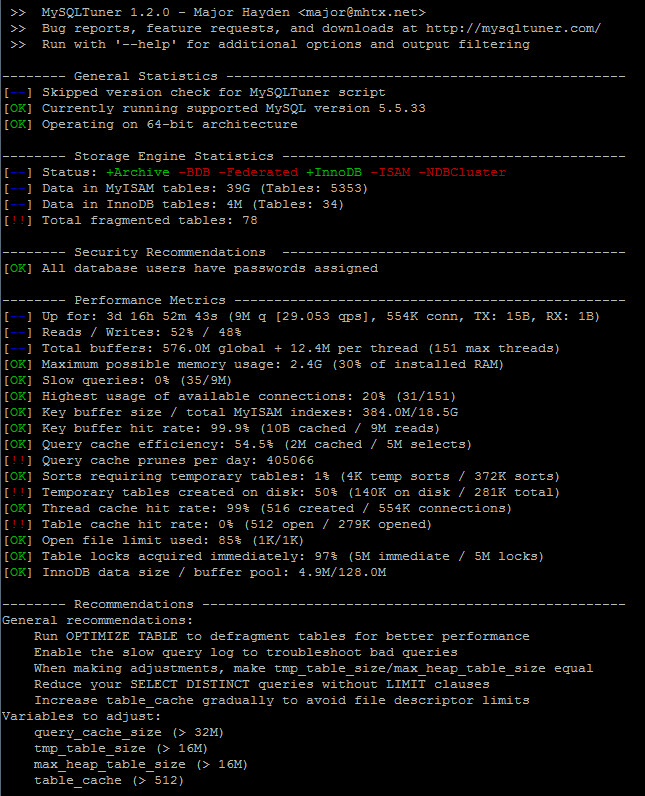Click the OK marker beside database users passwords
This screenshot has width=645, height=796.
click(x=18, y=269)
